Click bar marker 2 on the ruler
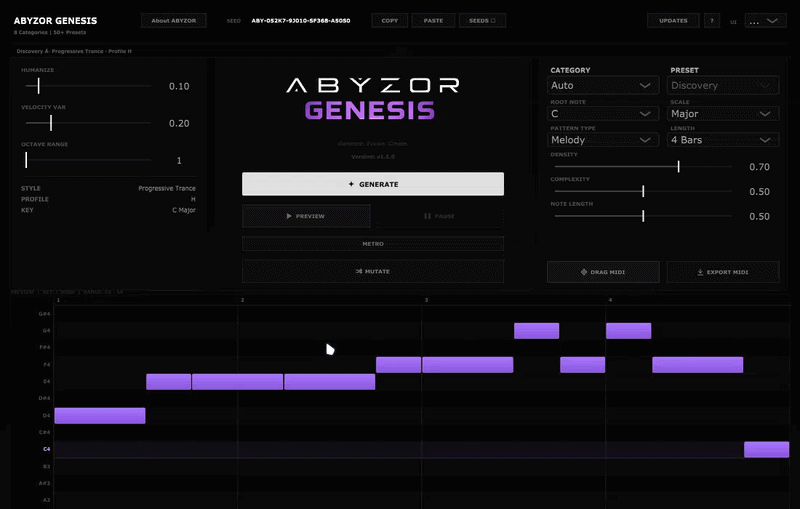Image resolution: width=800 pixels, height=509 pixels. (242, 300)
